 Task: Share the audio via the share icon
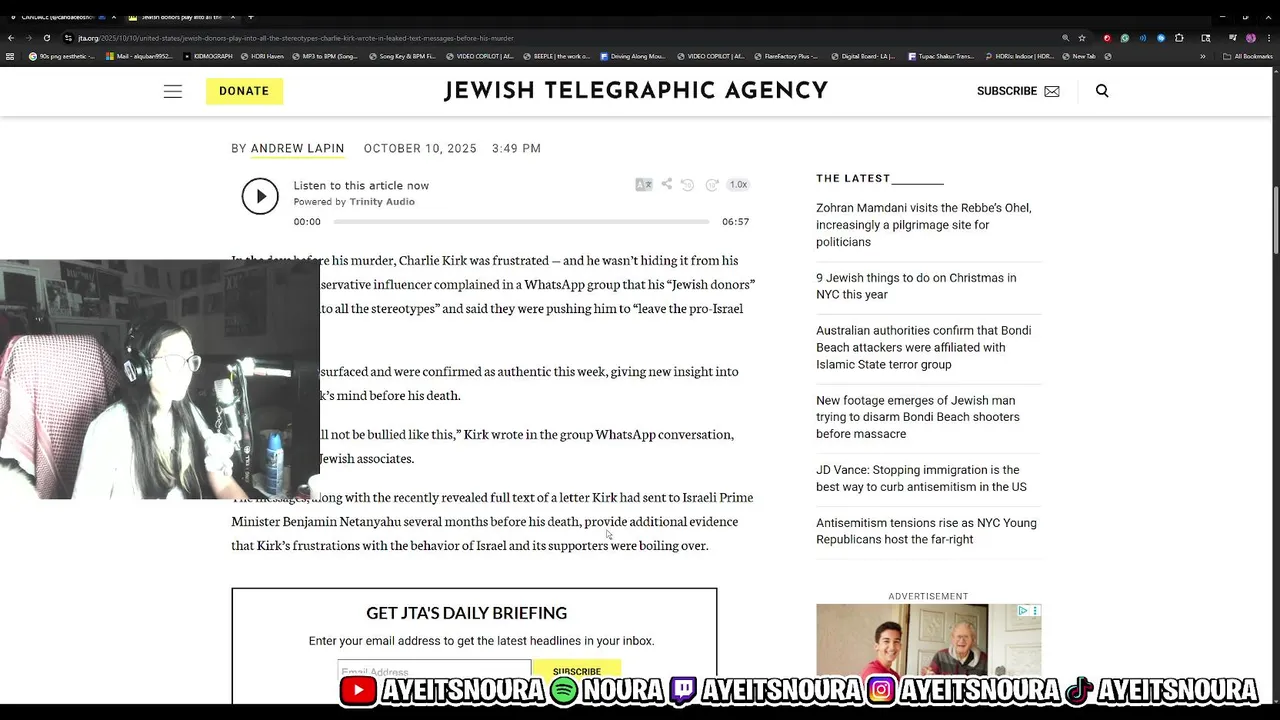[666, 184]
